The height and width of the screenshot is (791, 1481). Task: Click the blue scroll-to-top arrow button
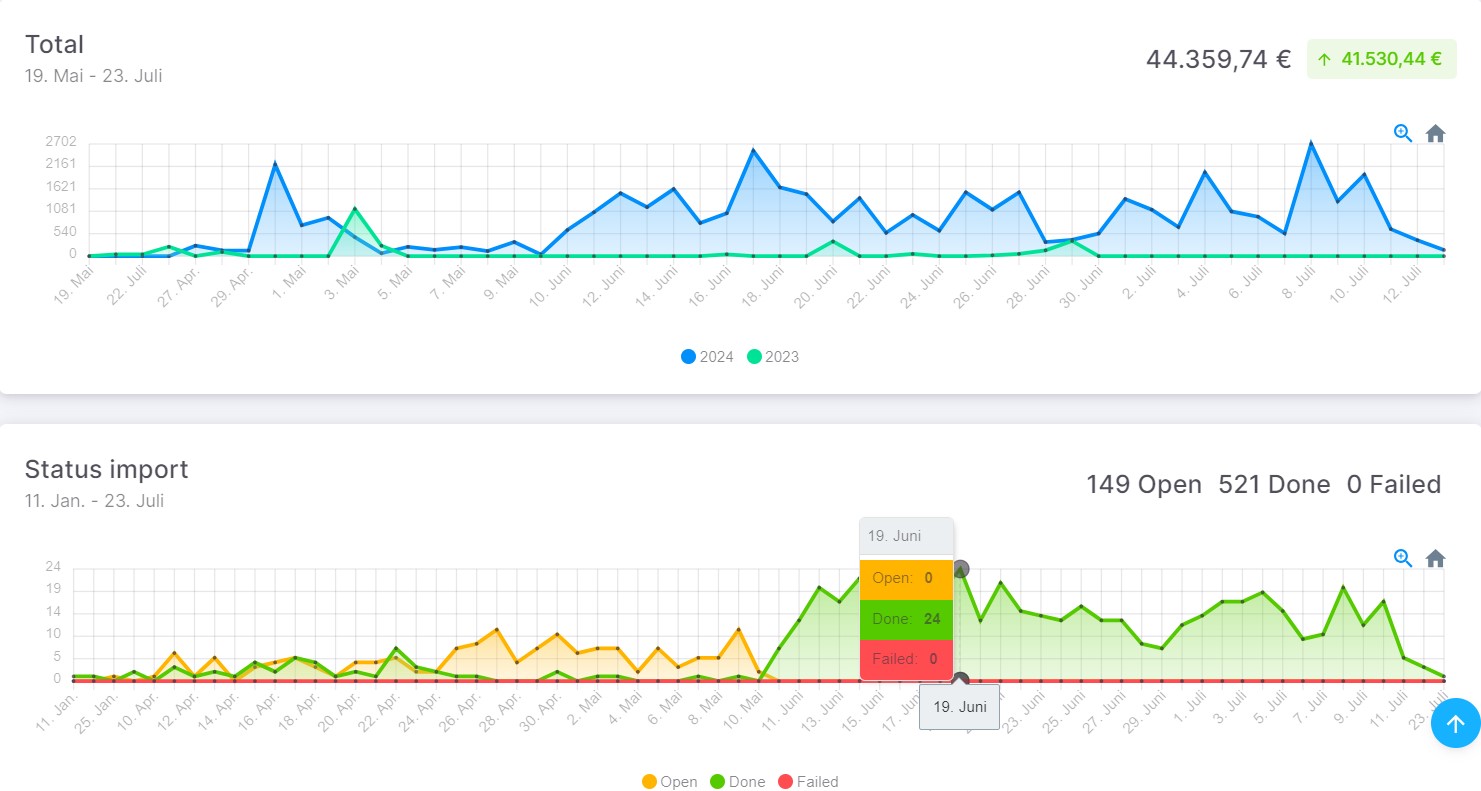tap(1455, 723)
